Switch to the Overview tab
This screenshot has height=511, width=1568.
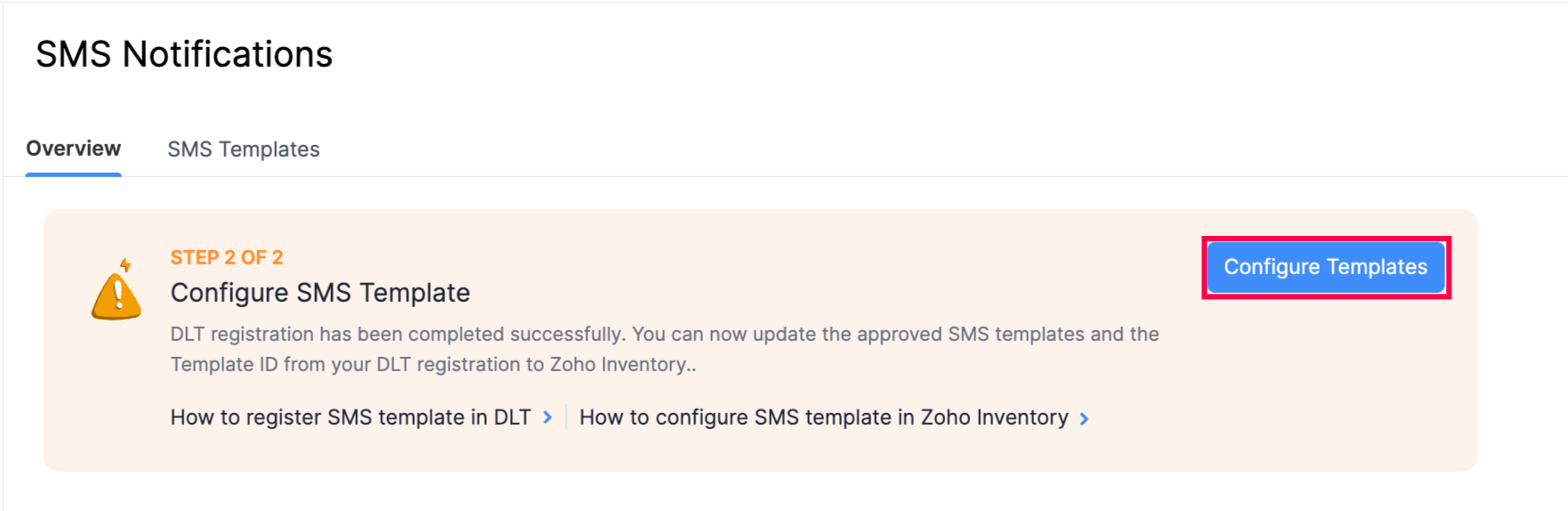[x=73, y=149]
